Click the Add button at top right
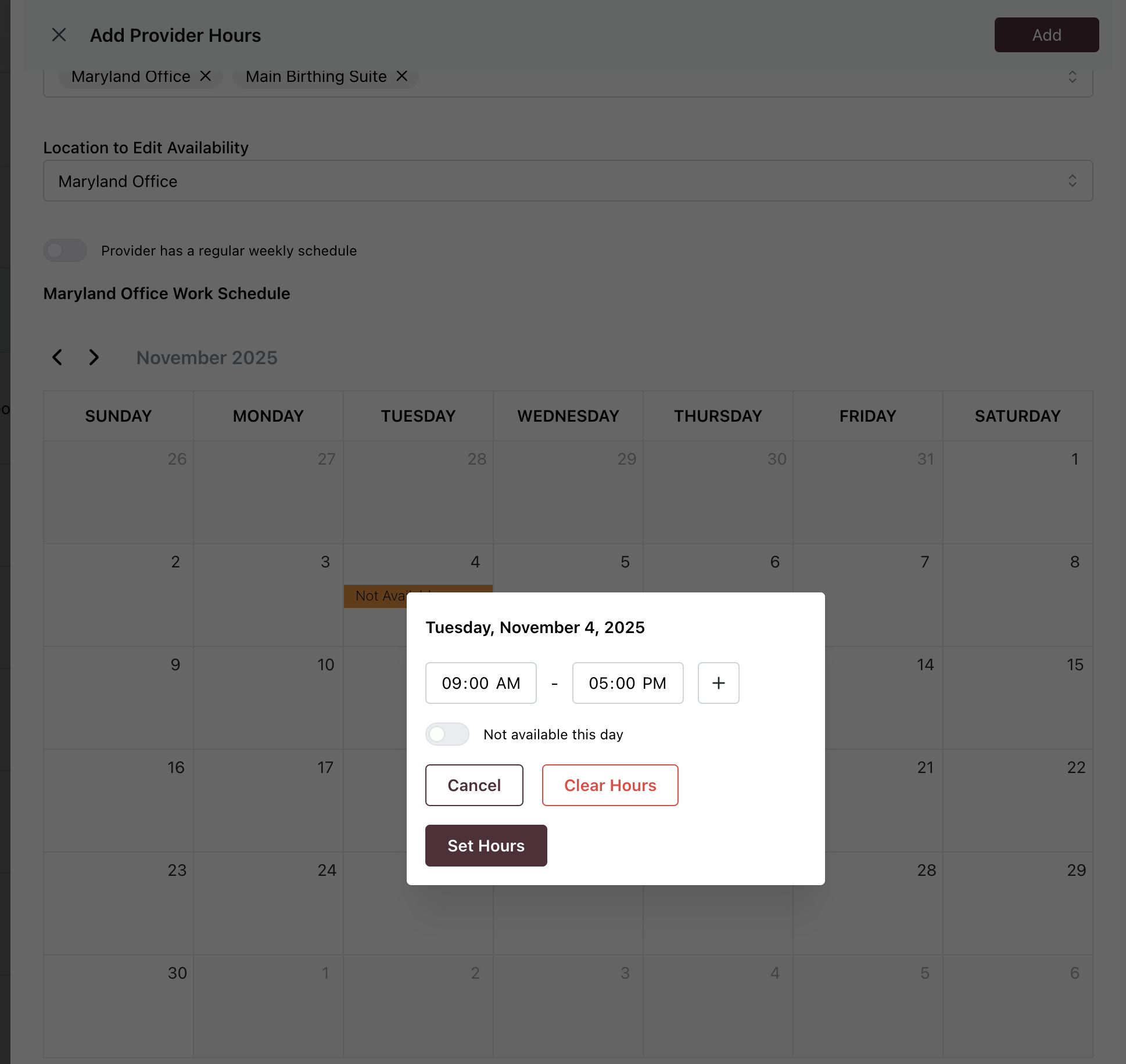 (x=1046, y=35)
